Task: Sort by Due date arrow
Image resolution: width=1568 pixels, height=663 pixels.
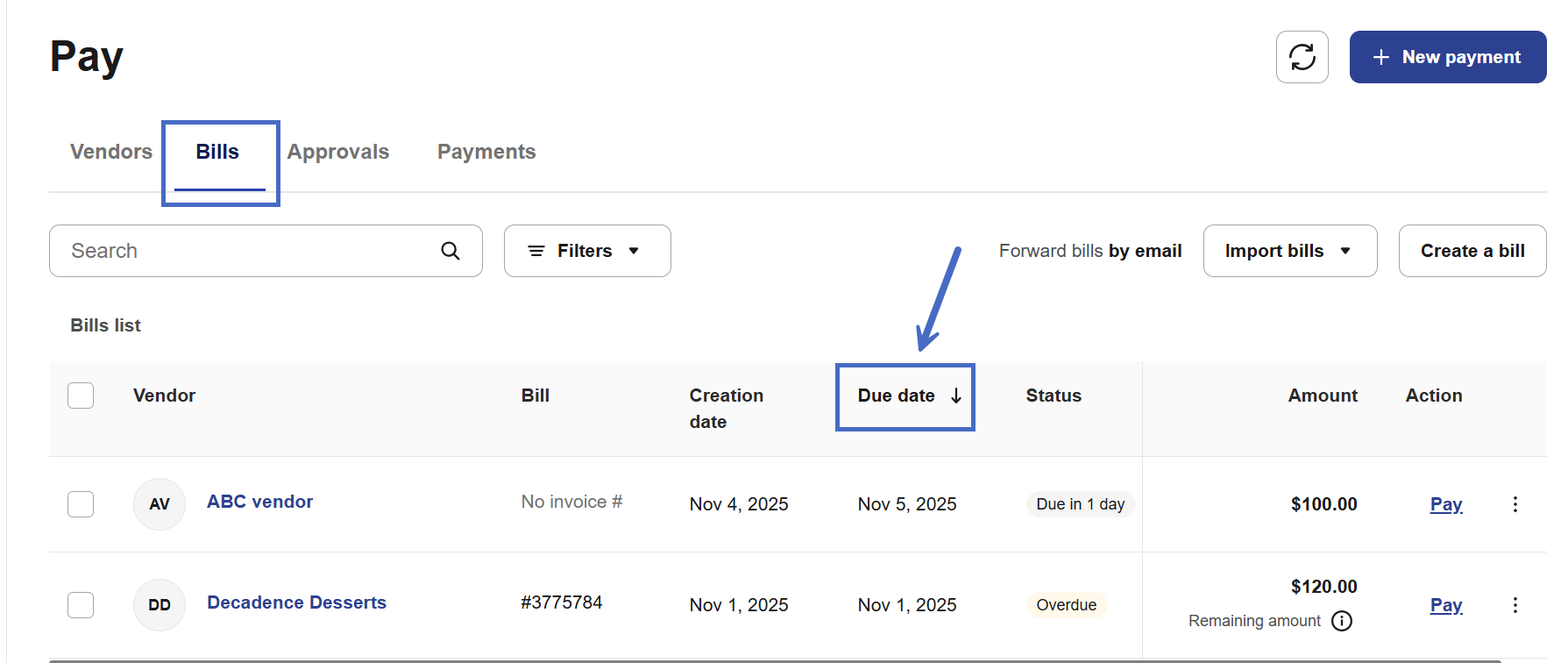Action: click(956, 396)
